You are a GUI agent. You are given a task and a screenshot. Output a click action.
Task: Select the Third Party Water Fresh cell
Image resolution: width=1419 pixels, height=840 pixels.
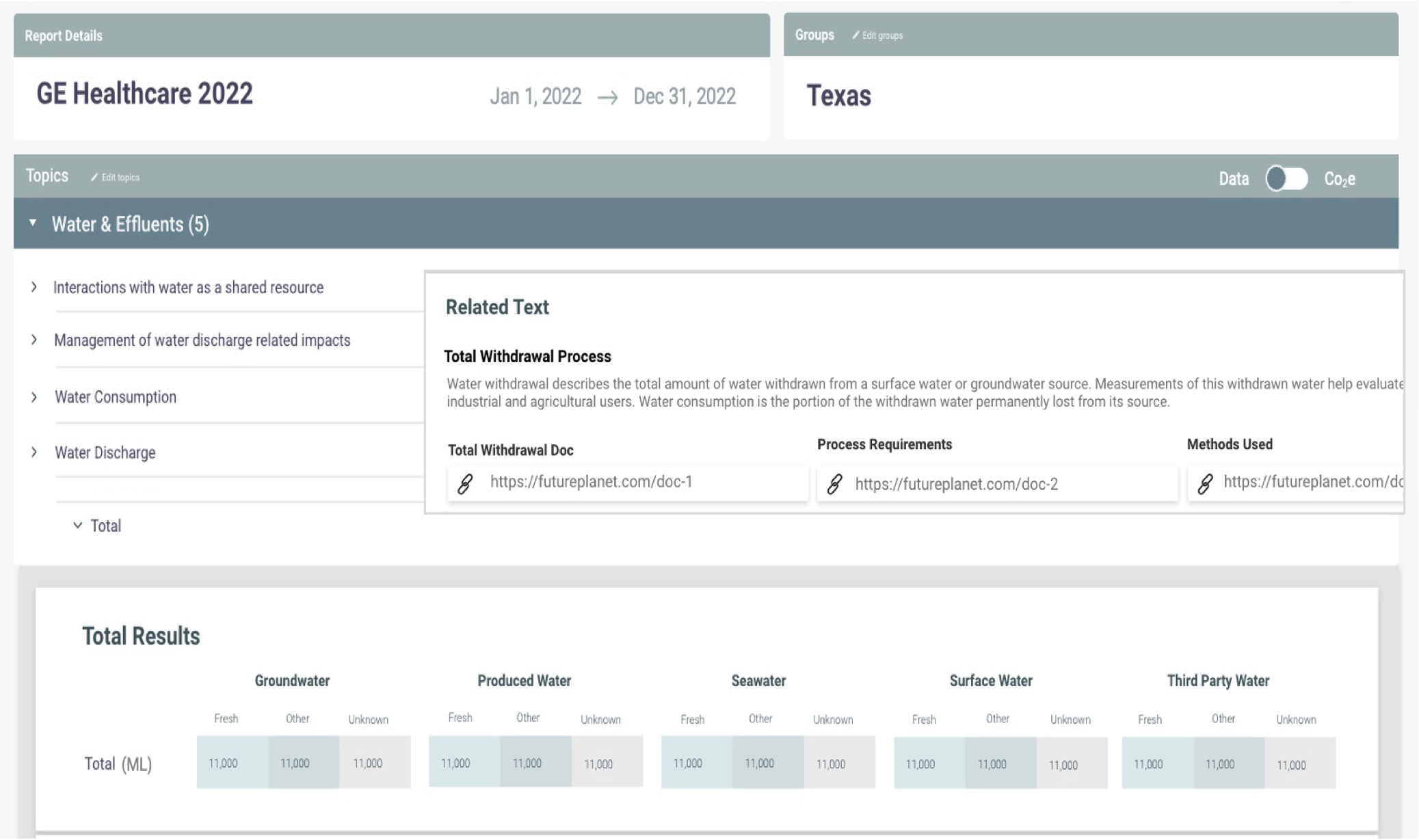click(1158, 763)
